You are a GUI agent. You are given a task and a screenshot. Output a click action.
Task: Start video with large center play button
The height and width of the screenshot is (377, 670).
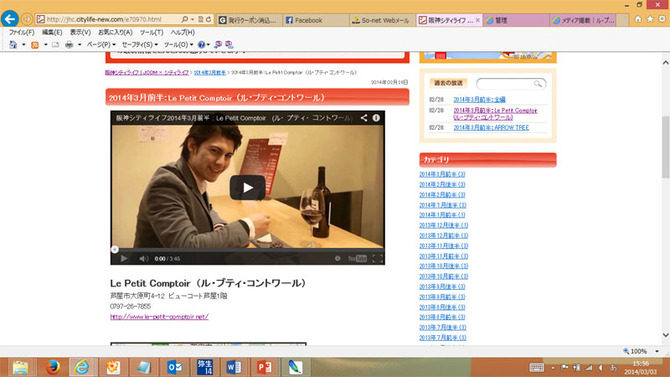point(248,188)
